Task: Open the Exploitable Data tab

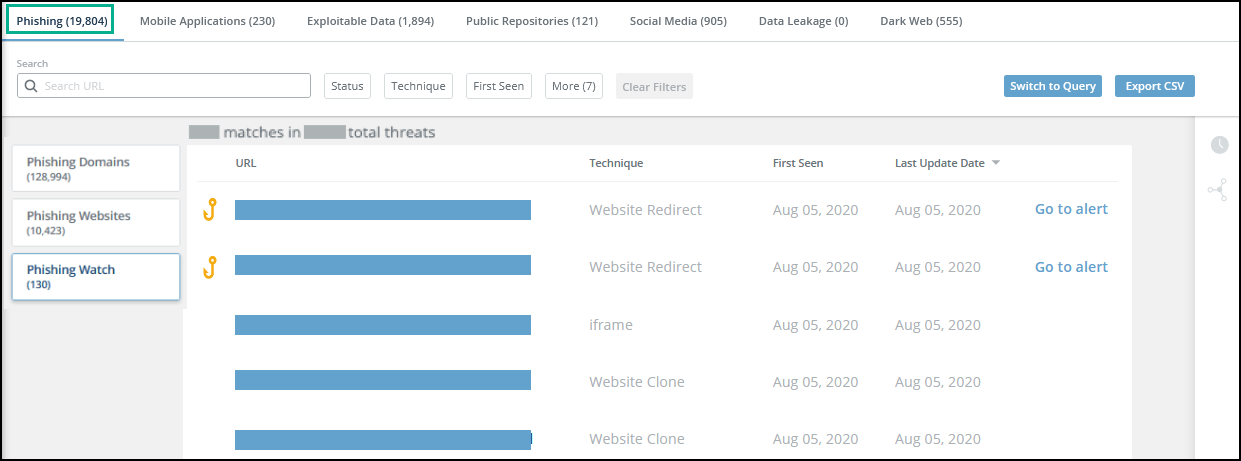Action: pyautogui.click(x=370, y=21)
